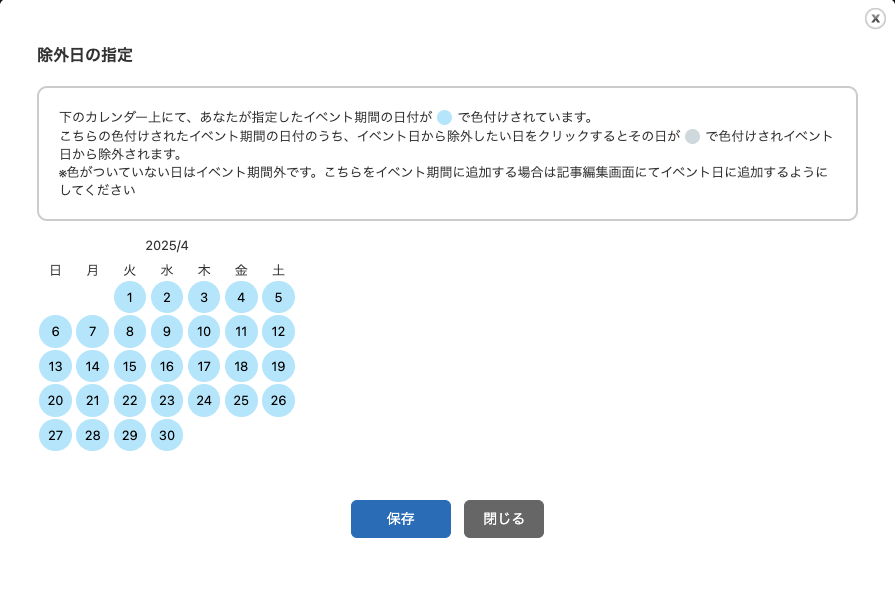The height and width of the screenshot is (606, 895).
Task: Exclude date 17 from event period
Action: [x=204, y=366]
